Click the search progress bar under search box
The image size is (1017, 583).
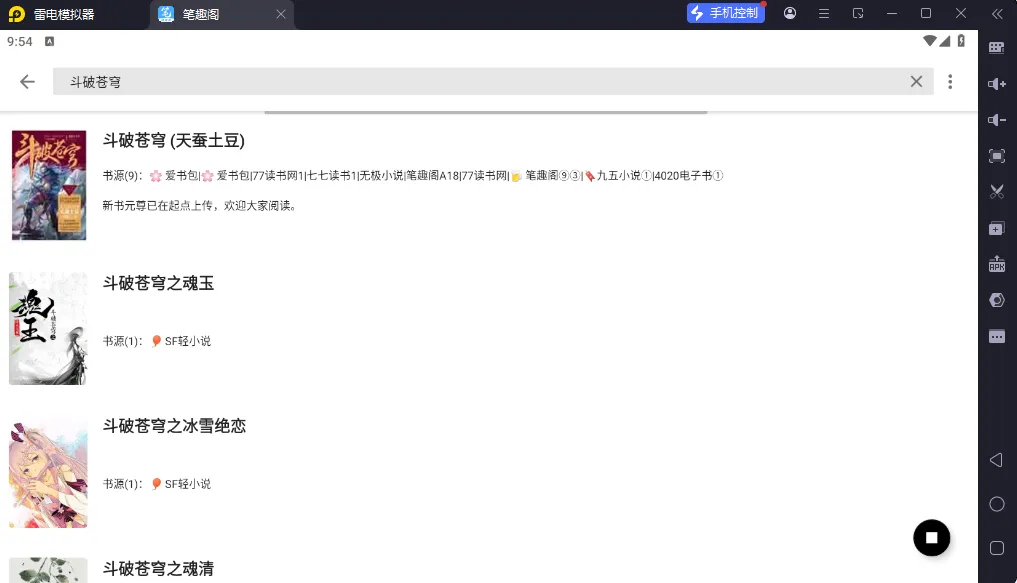coord(486,112)
